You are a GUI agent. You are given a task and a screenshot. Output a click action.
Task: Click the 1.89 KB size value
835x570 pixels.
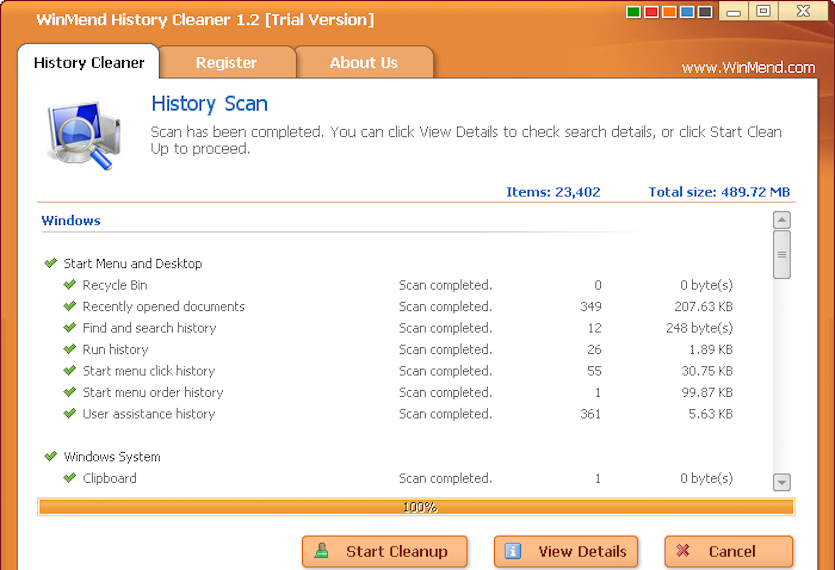coord(710,349)
